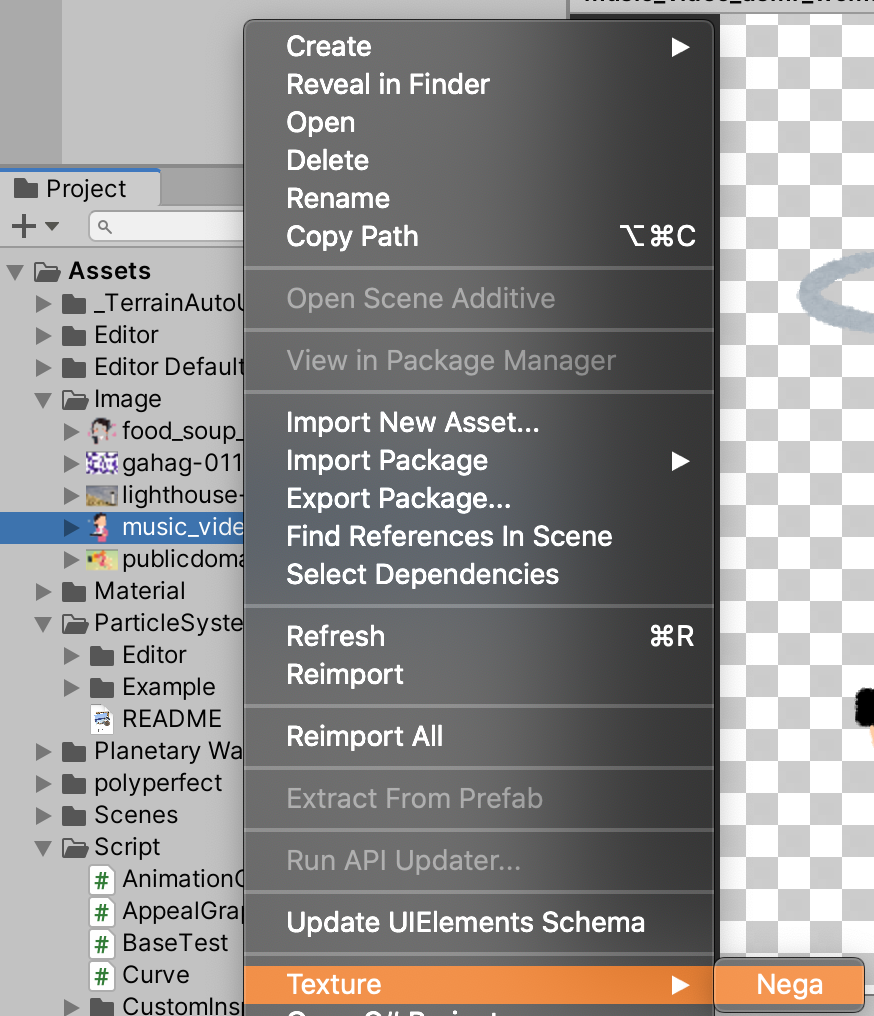Choose Reveal in Finder
Viewport: 874px width, 1016px height.
click(x=479, y=85)
